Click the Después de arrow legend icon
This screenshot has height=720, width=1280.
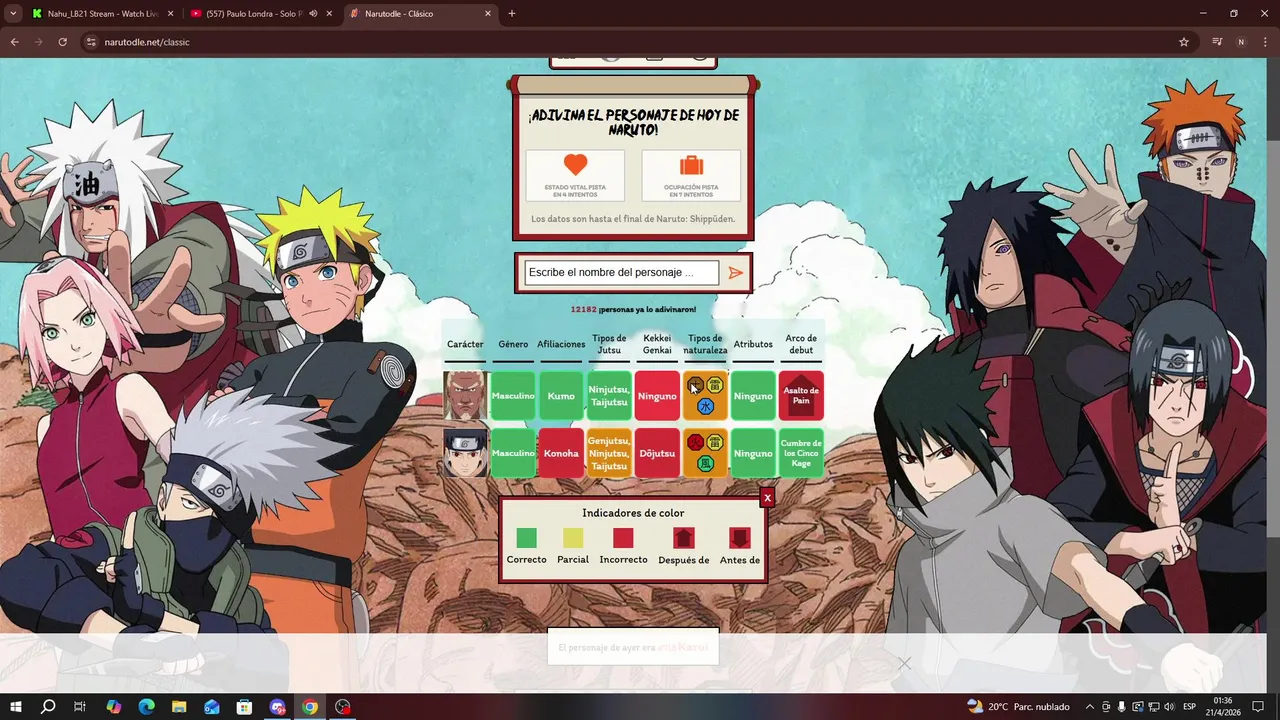pos(684,538)
